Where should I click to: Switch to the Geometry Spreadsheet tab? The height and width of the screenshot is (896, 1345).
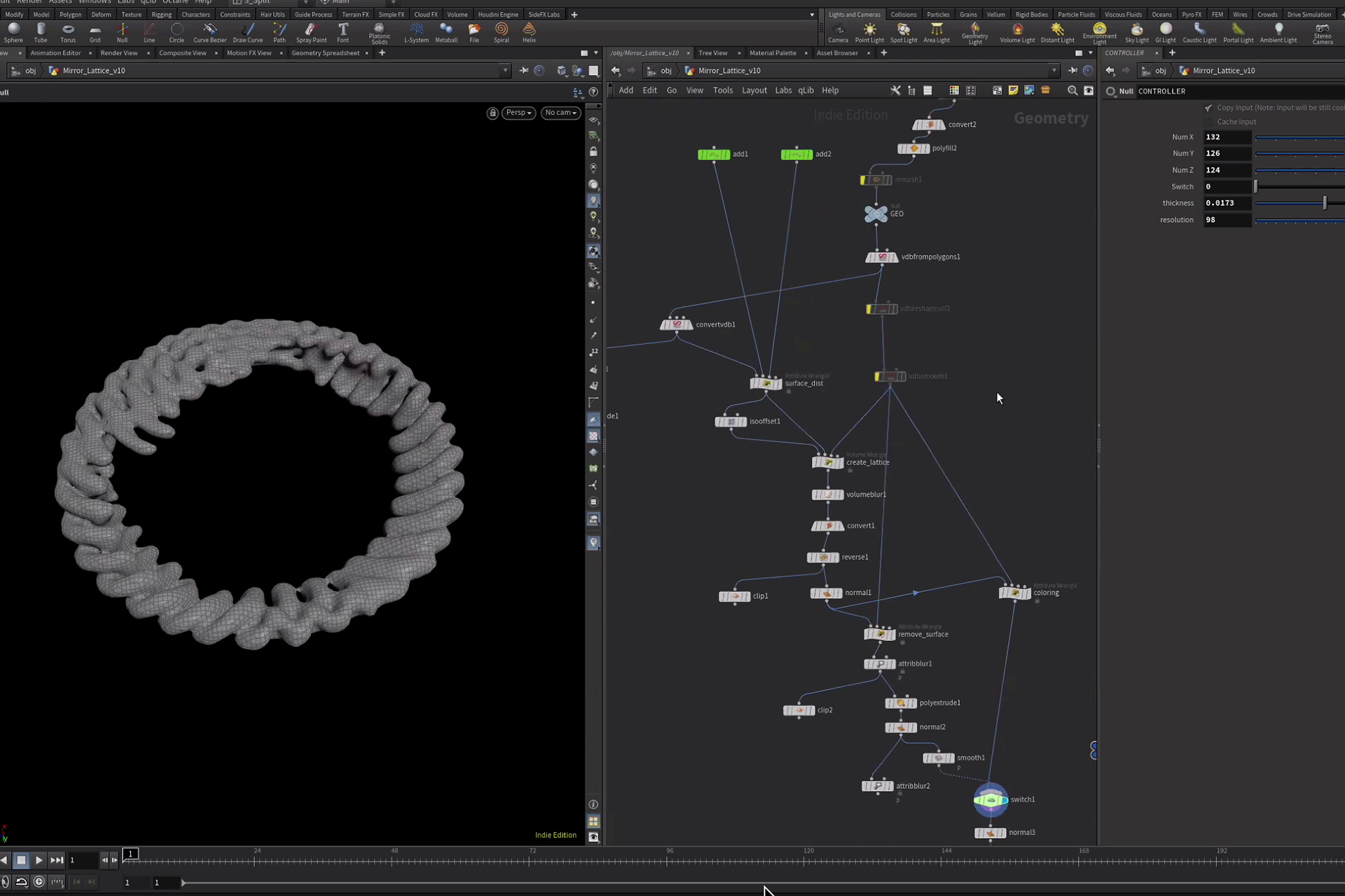(x=325, y=53)
